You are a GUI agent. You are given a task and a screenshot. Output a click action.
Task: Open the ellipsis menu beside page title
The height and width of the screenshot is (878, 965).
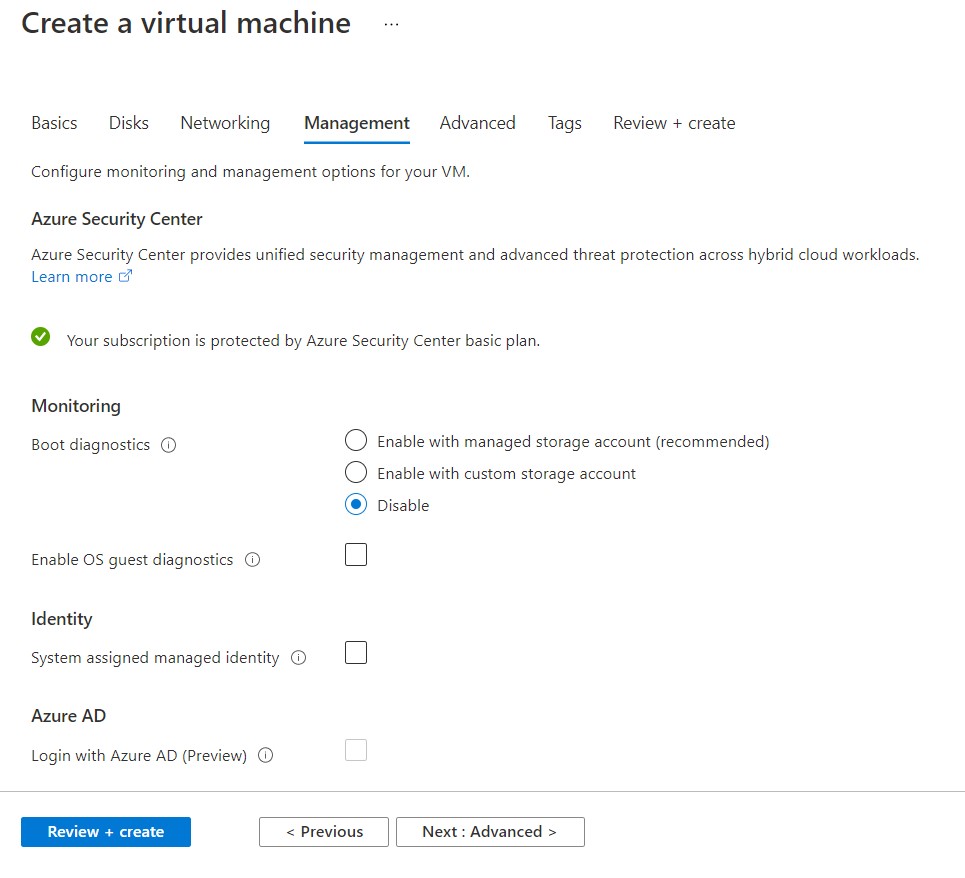pos(391,24)
